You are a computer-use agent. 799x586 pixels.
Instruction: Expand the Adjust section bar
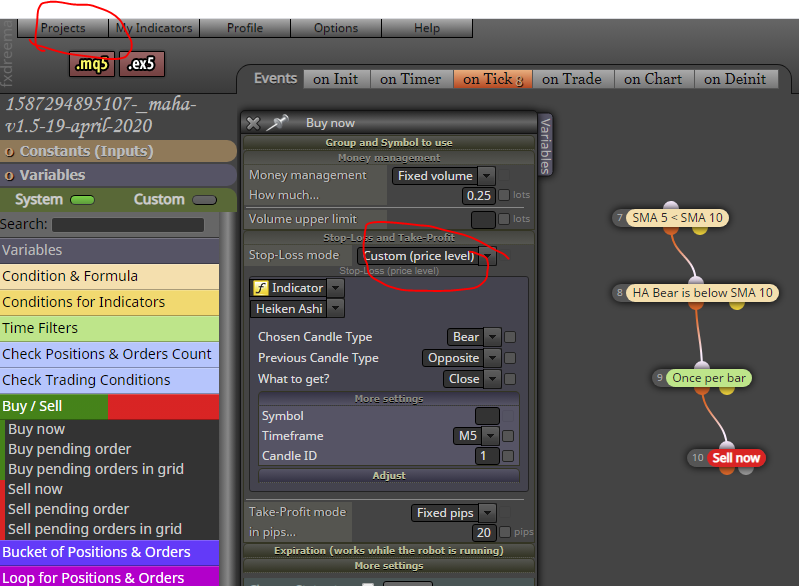coord(389,475)
